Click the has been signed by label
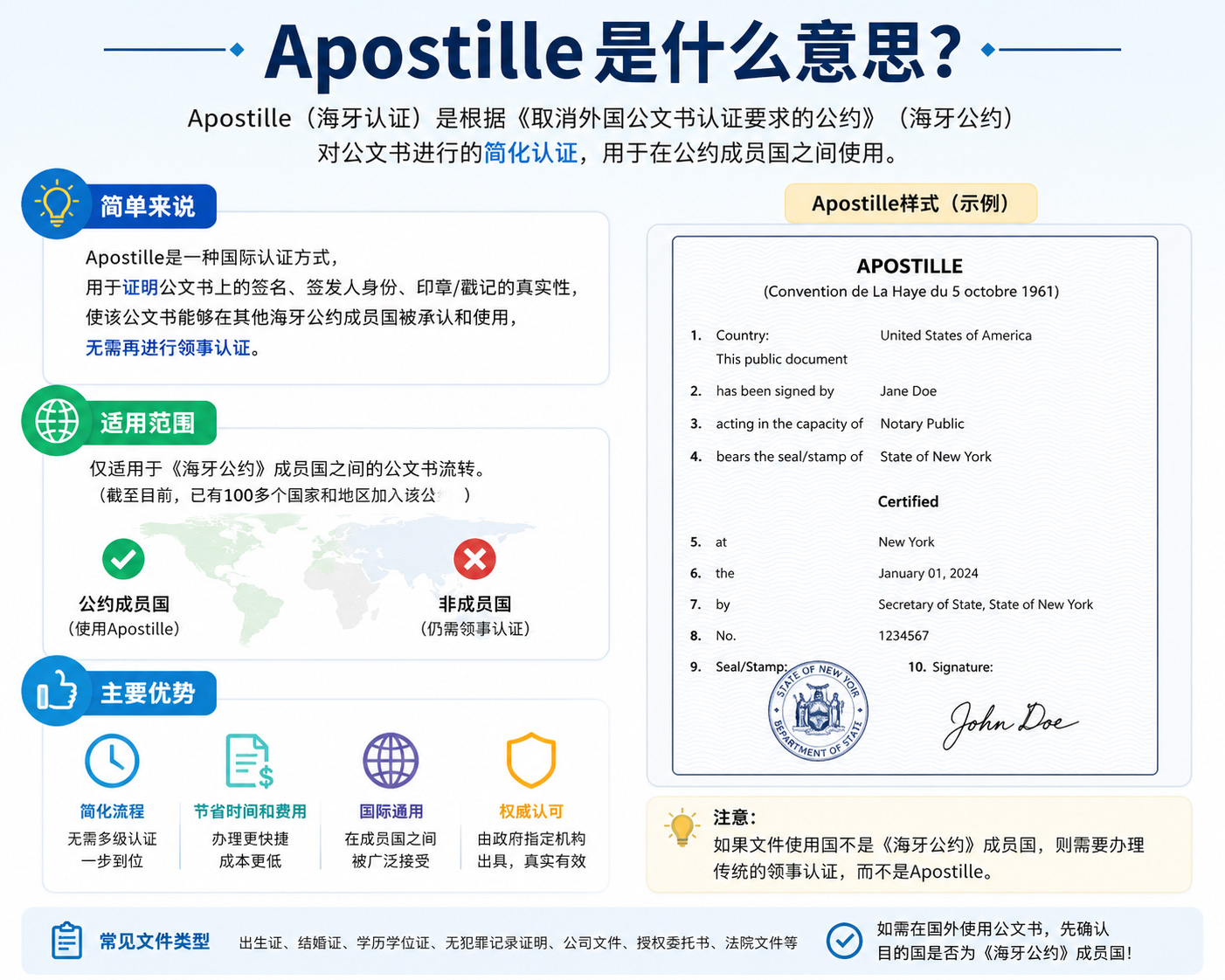Screen dimensions: 1225x980 click(775, 391)
